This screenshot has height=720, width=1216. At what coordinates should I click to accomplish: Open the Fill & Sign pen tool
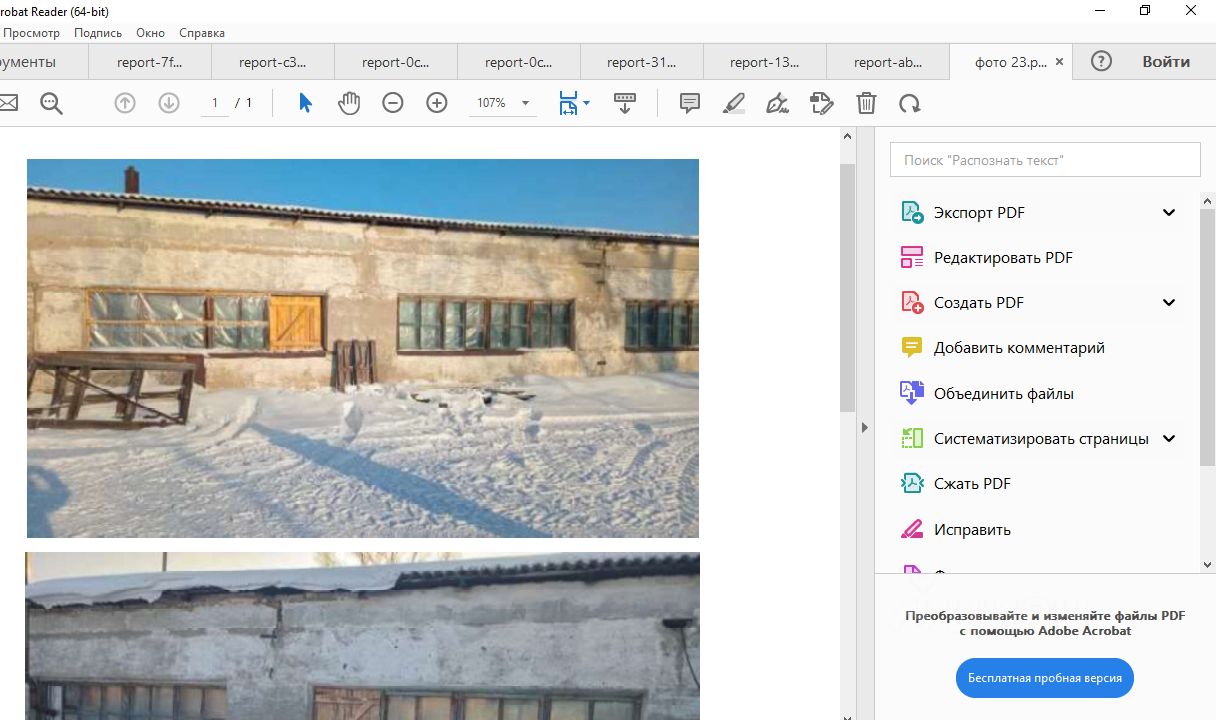click(x=777, y=103)
